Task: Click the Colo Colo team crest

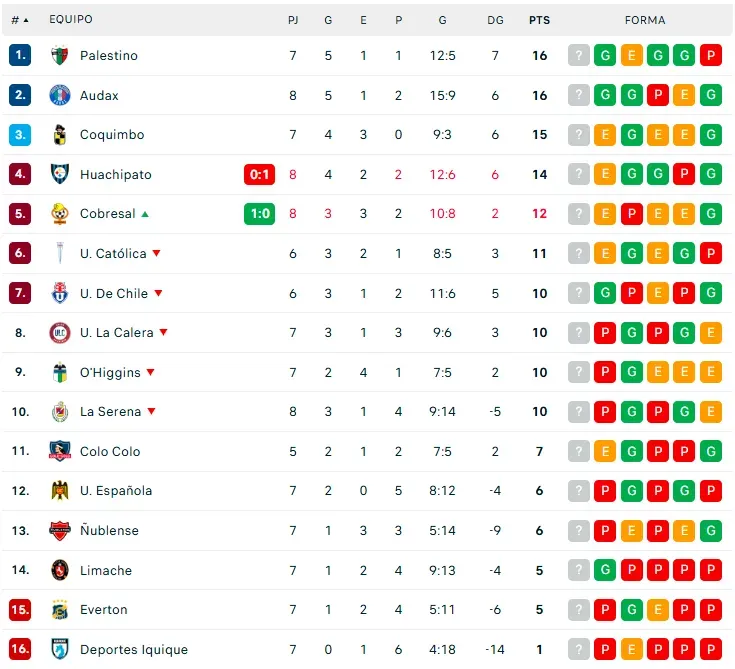Action: tap(60, 451)
